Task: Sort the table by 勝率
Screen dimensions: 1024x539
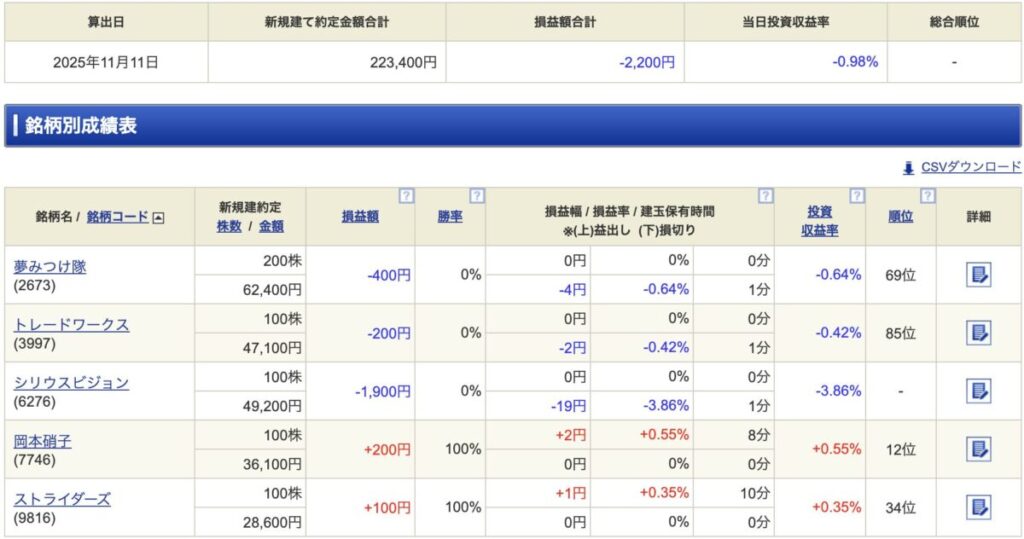Action: point(450,217)
